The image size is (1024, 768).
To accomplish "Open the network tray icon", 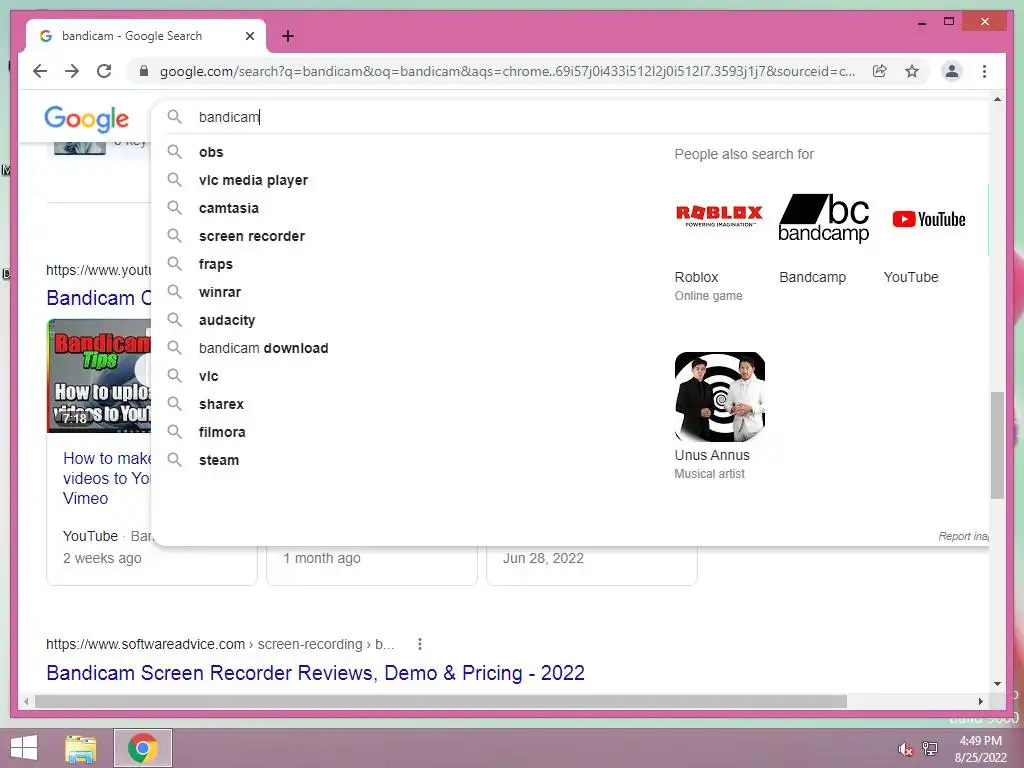I will tap(929, 749).
